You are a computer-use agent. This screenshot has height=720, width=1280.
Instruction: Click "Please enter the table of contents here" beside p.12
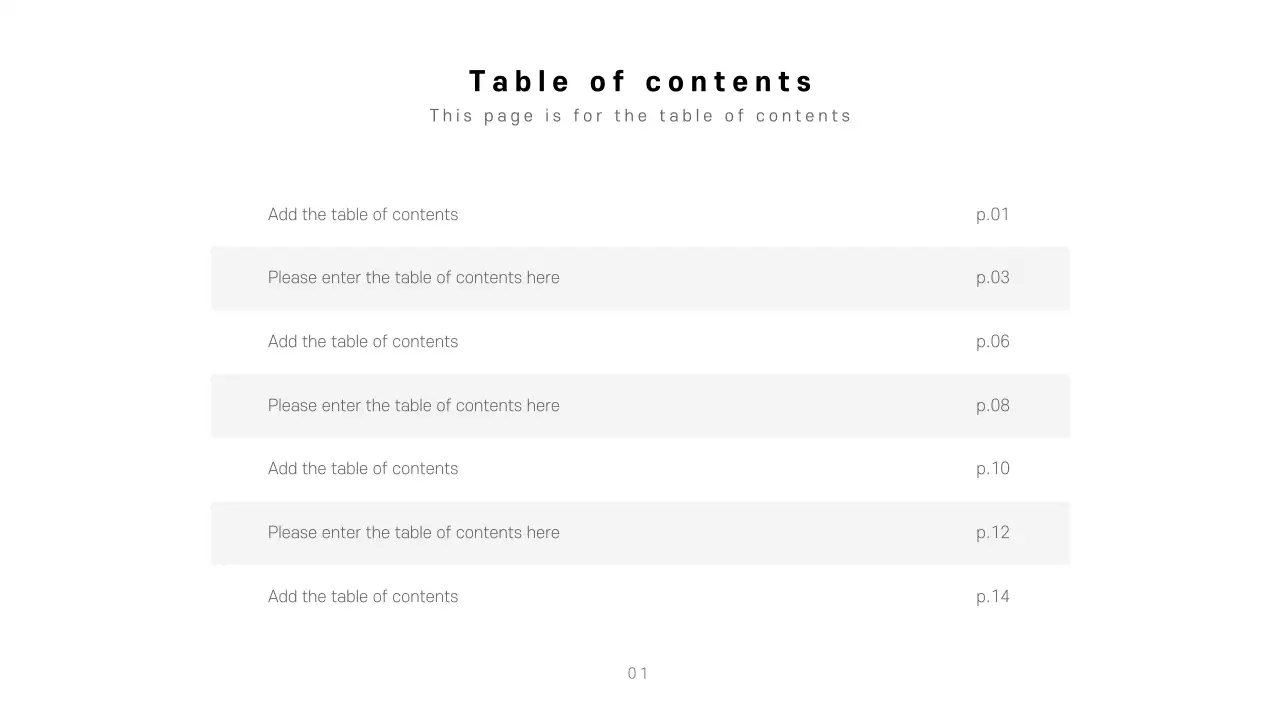(x=413, y=533)
